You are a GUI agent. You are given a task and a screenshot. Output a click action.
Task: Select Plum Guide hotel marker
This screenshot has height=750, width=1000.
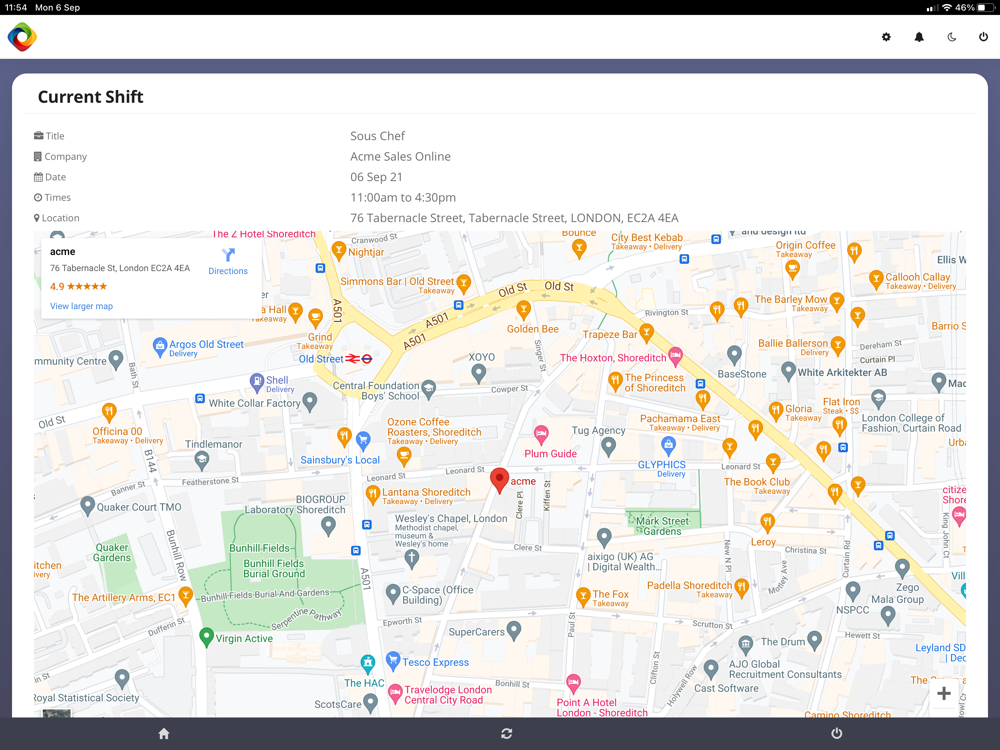click(541, 435)
